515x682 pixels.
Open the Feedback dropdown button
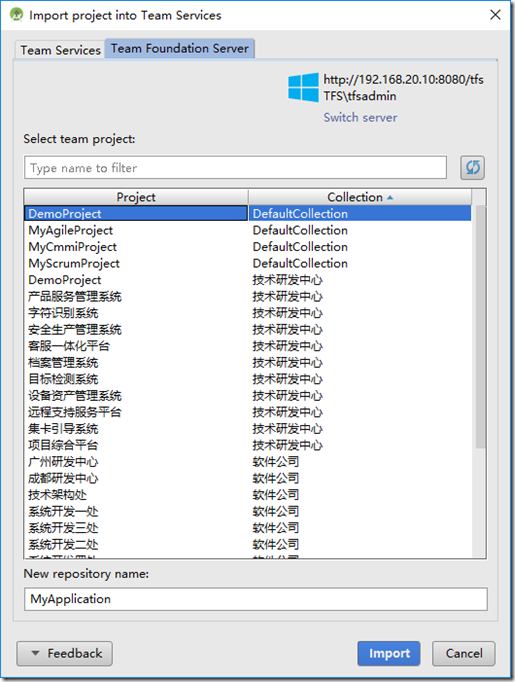pyautogui.click(x=64, y=653)
